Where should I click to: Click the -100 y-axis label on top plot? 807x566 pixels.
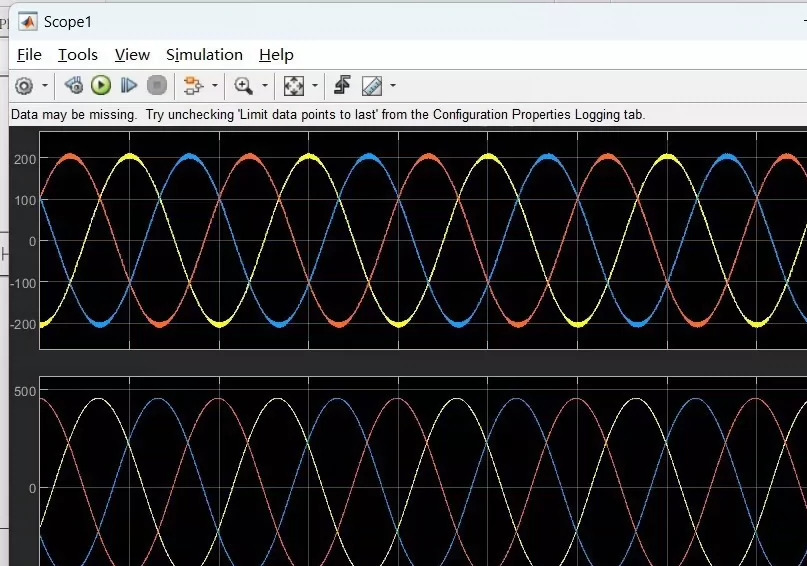23,284
